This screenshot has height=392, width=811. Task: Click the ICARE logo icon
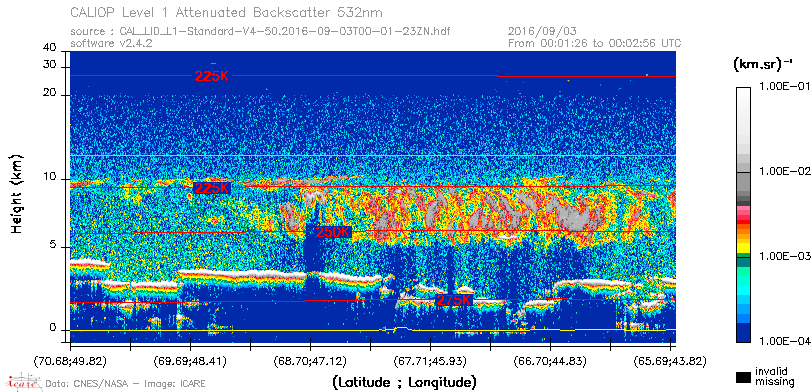pyautogui.click(x=23, y=382)
